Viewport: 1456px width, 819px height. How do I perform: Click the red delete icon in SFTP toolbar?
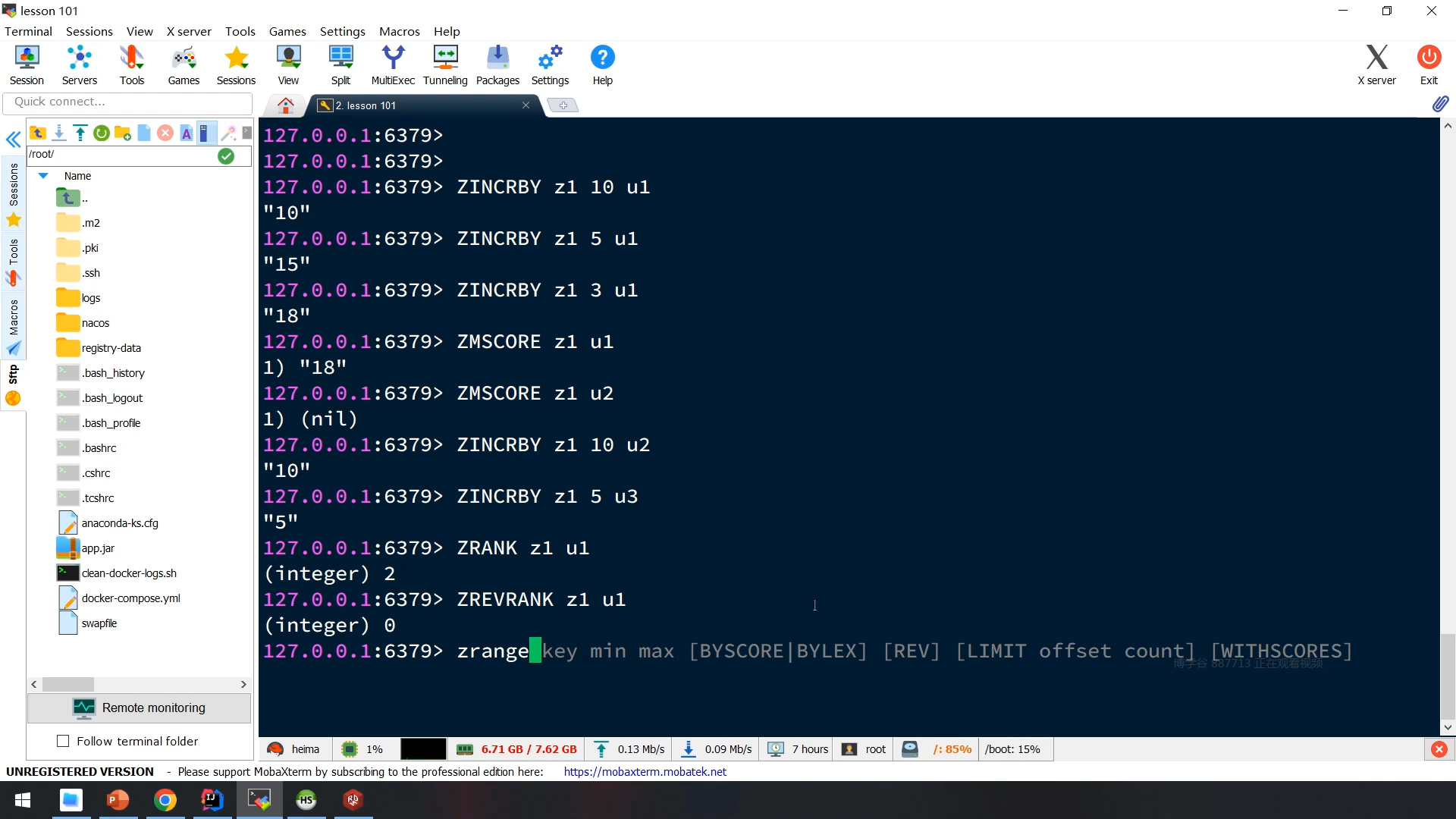[x=165, y=133]
